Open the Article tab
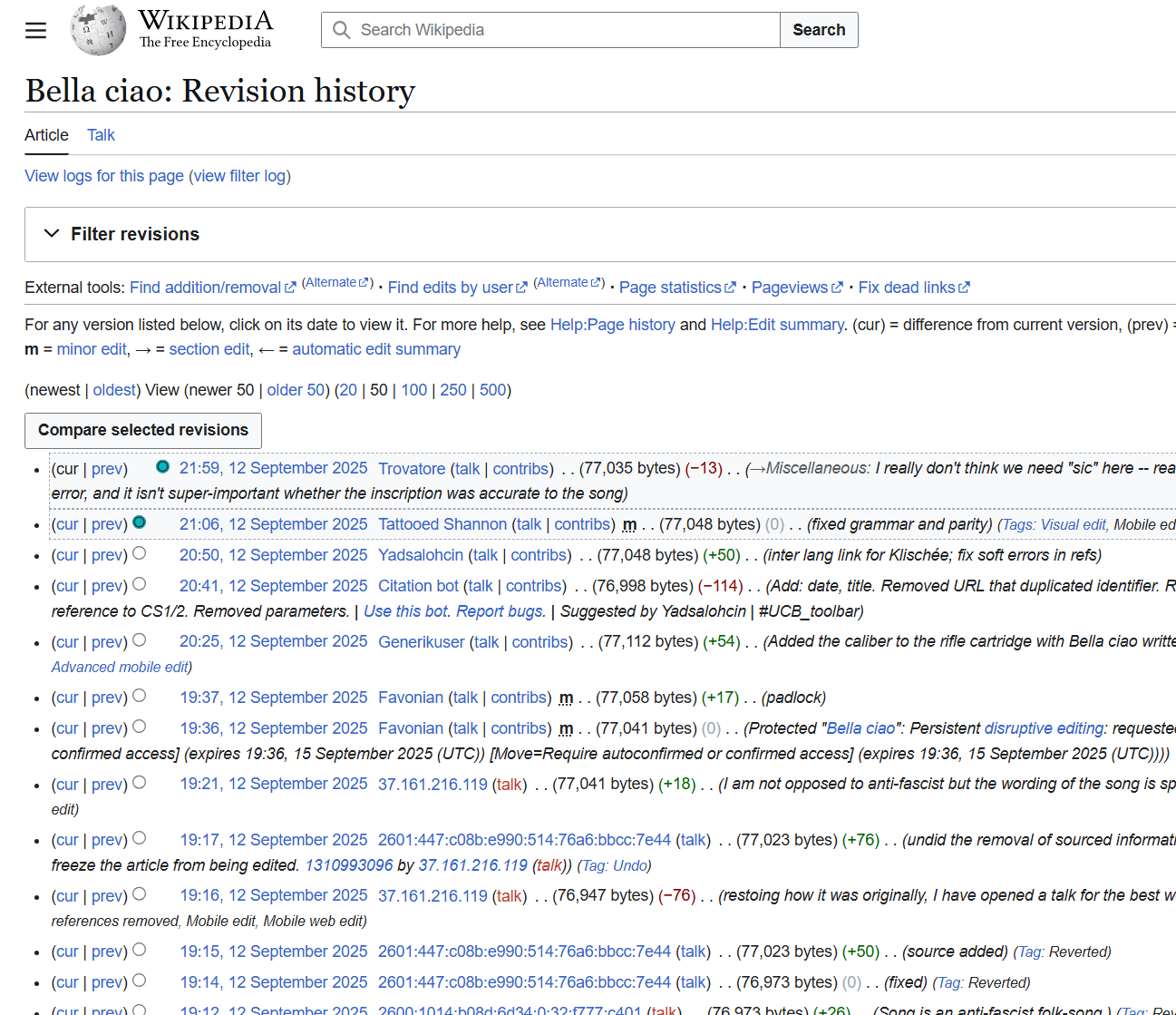 click(x=46, y=135)
